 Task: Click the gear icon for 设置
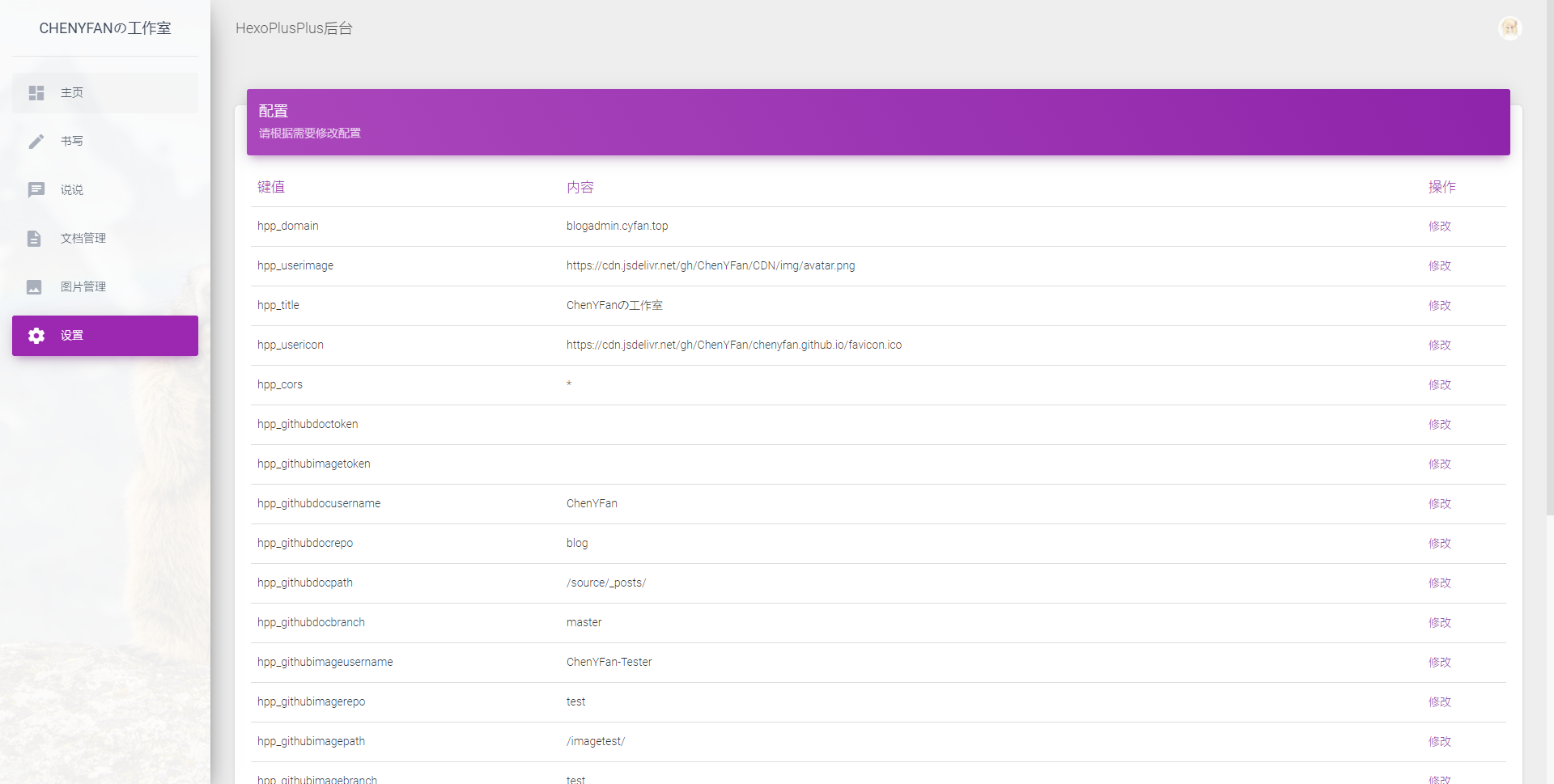click(36, 336)
